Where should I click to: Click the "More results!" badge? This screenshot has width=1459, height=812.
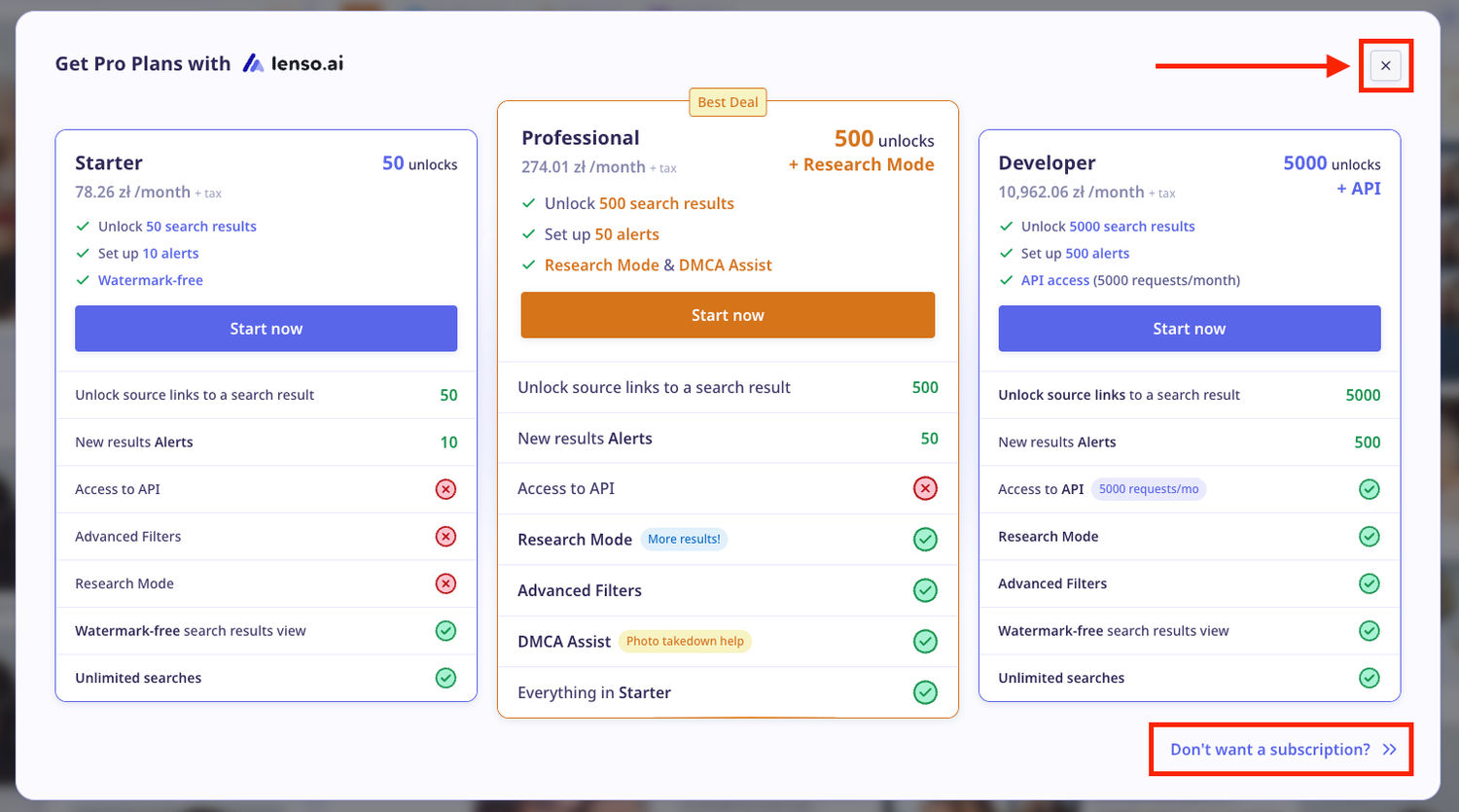click(684, 540)
